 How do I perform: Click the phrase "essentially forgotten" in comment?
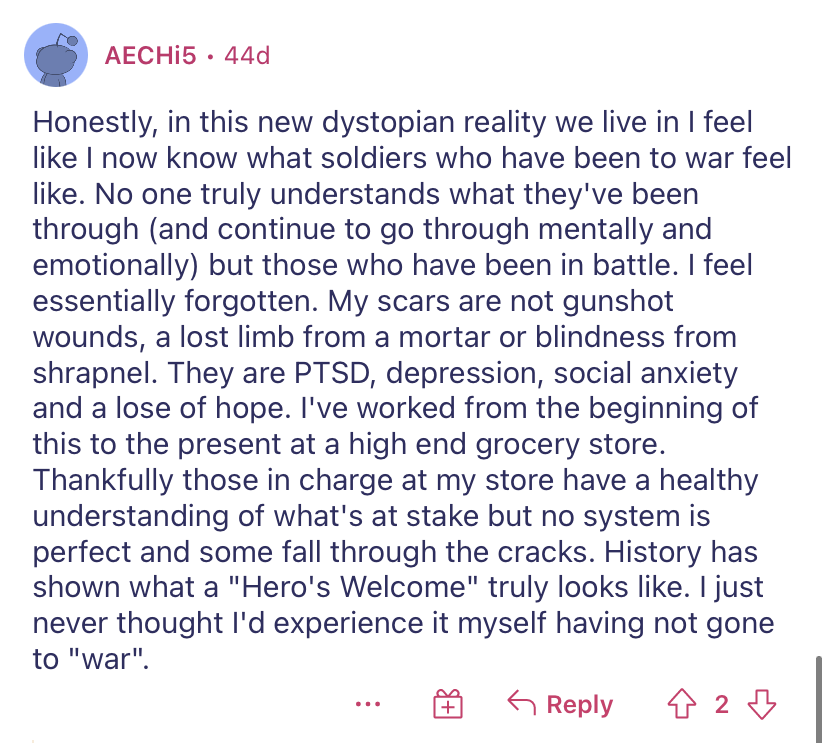click(x=171, y=301)
